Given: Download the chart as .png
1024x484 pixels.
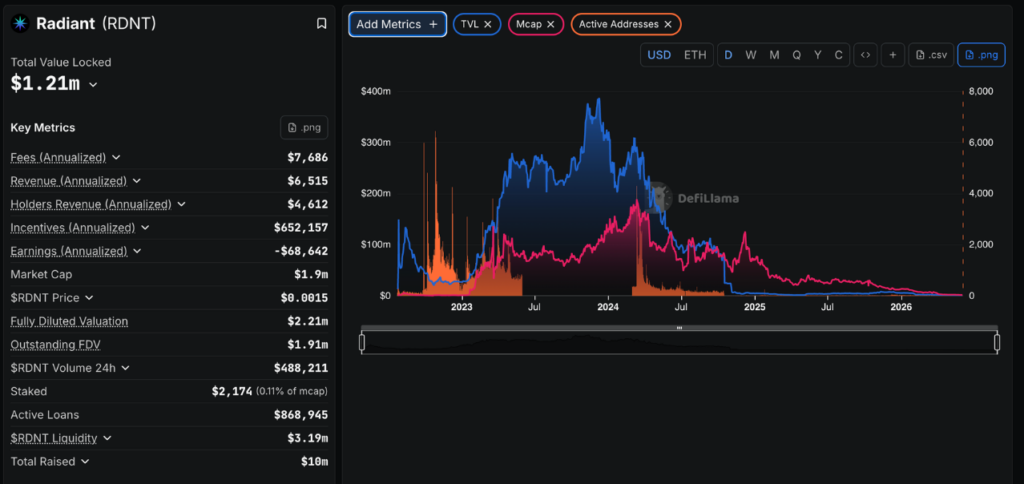Looking at the screenshot, I should [982, 55].
